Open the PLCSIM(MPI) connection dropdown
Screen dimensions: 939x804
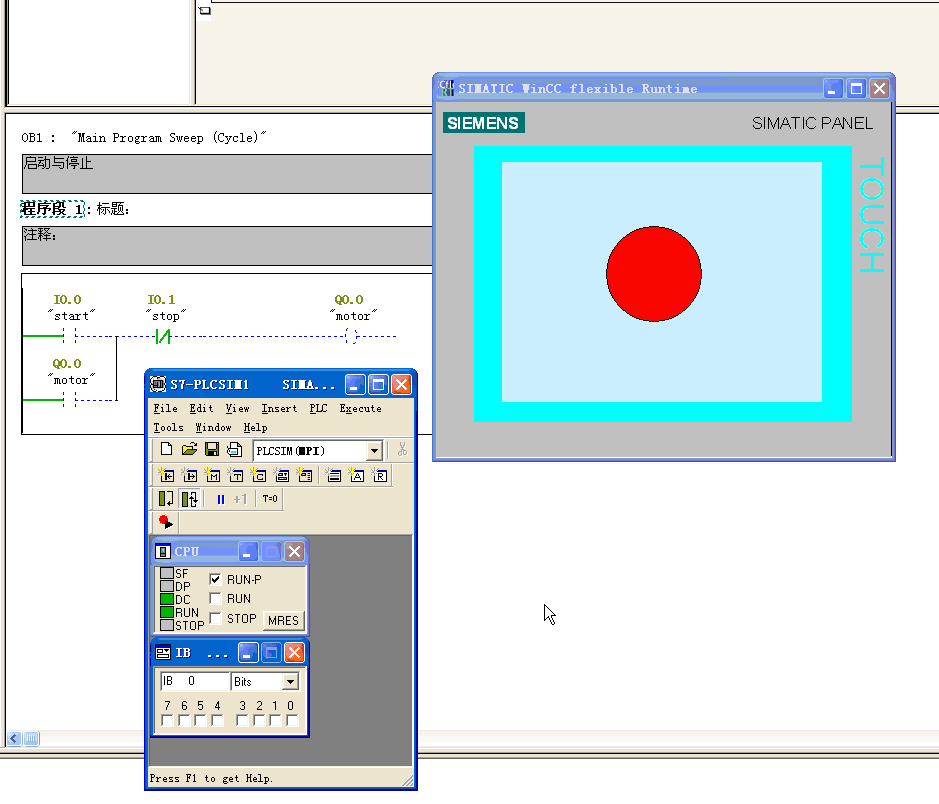[x=374, y=451]
